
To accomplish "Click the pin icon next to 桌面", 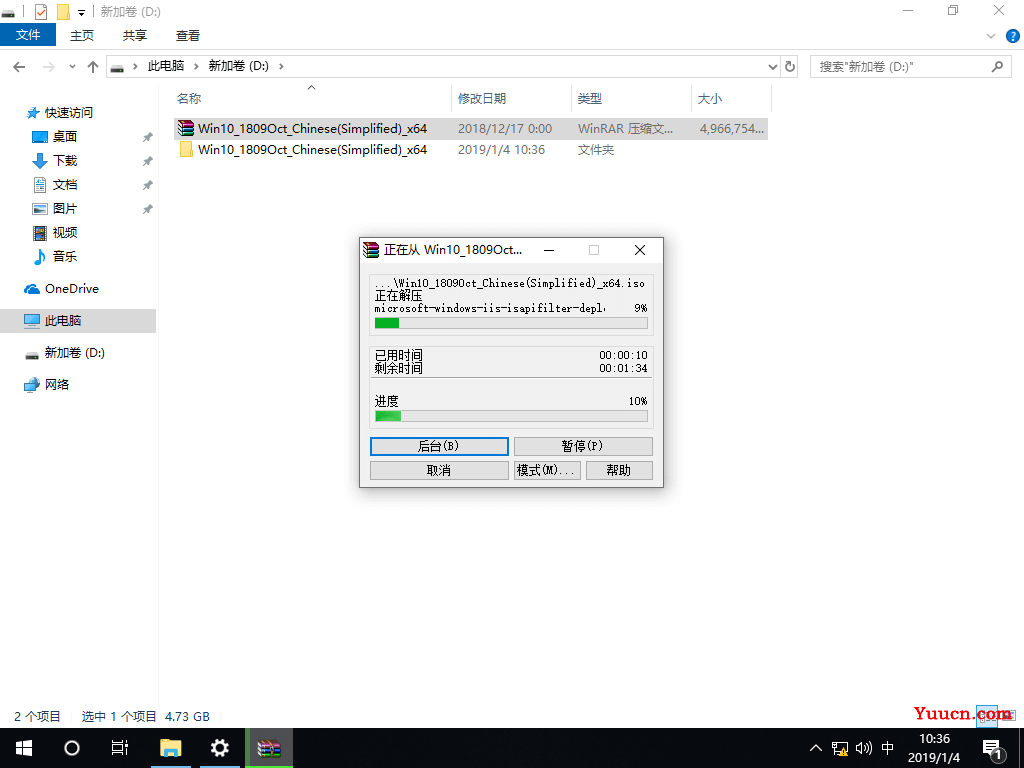I will pyautogui.click(x=148, y=137).
